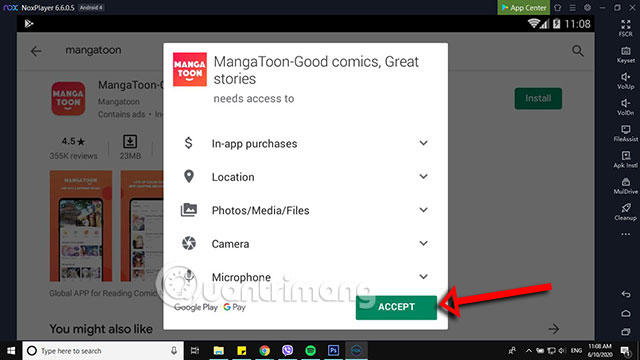This screenshot has width=640, height=360.
Task: Click the Install button behind the dialog
Action: click(x=538, y=98)
